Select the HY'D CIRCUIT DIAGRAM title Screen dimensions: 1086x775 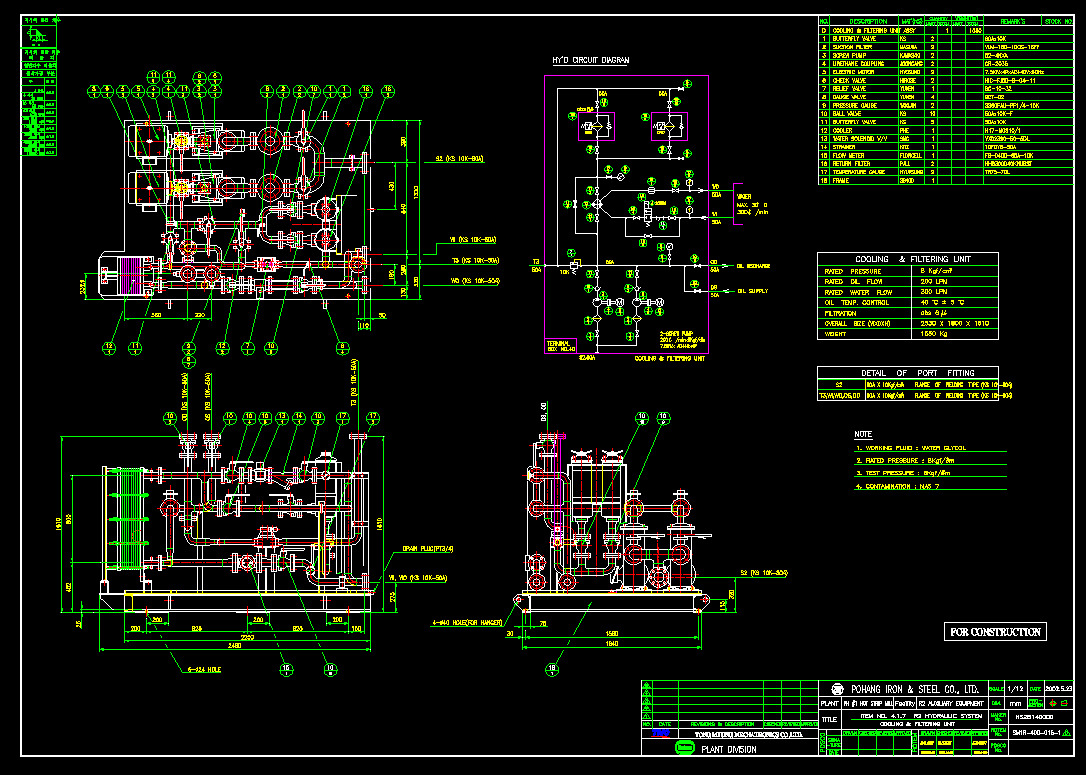click(x=591, y=61)
